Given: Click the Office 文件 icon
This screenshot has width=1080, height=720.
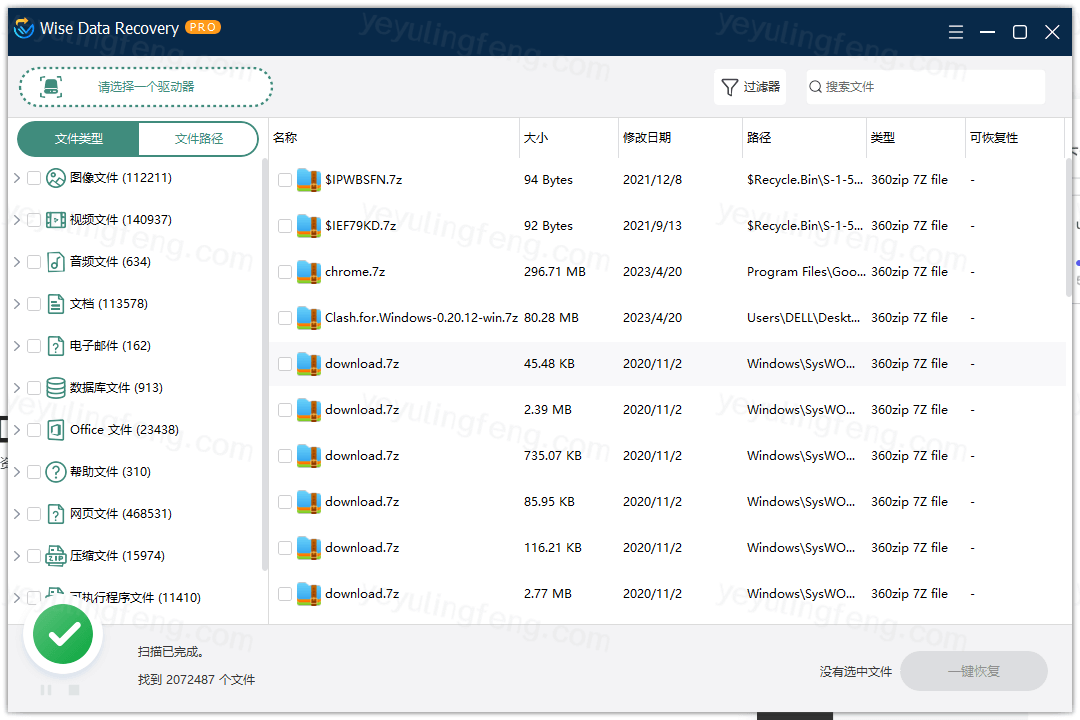Looking at the screenshot, I should (56, 430).
